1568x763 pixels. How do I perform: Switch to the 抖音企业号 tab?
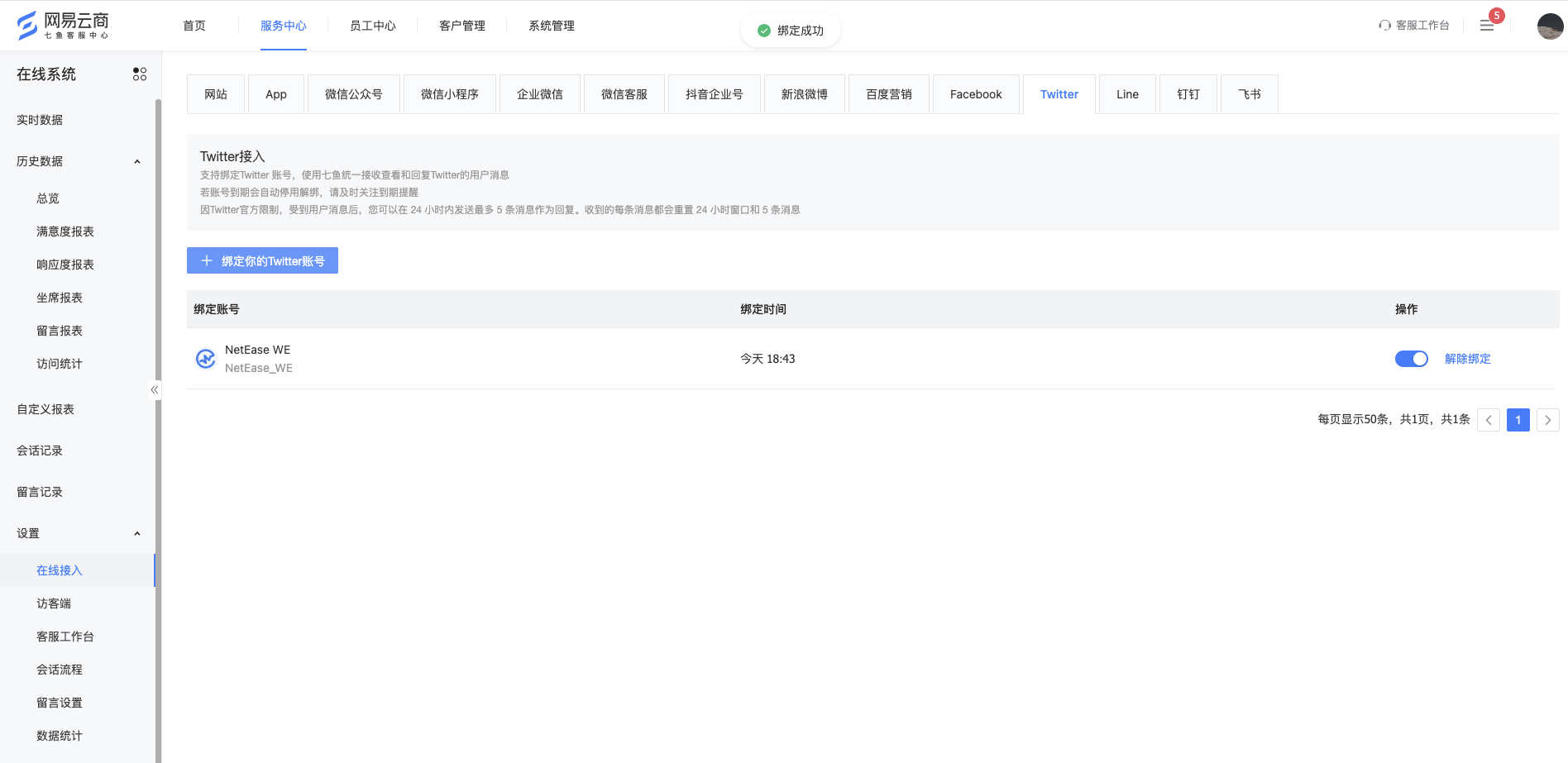coord(715,94)
